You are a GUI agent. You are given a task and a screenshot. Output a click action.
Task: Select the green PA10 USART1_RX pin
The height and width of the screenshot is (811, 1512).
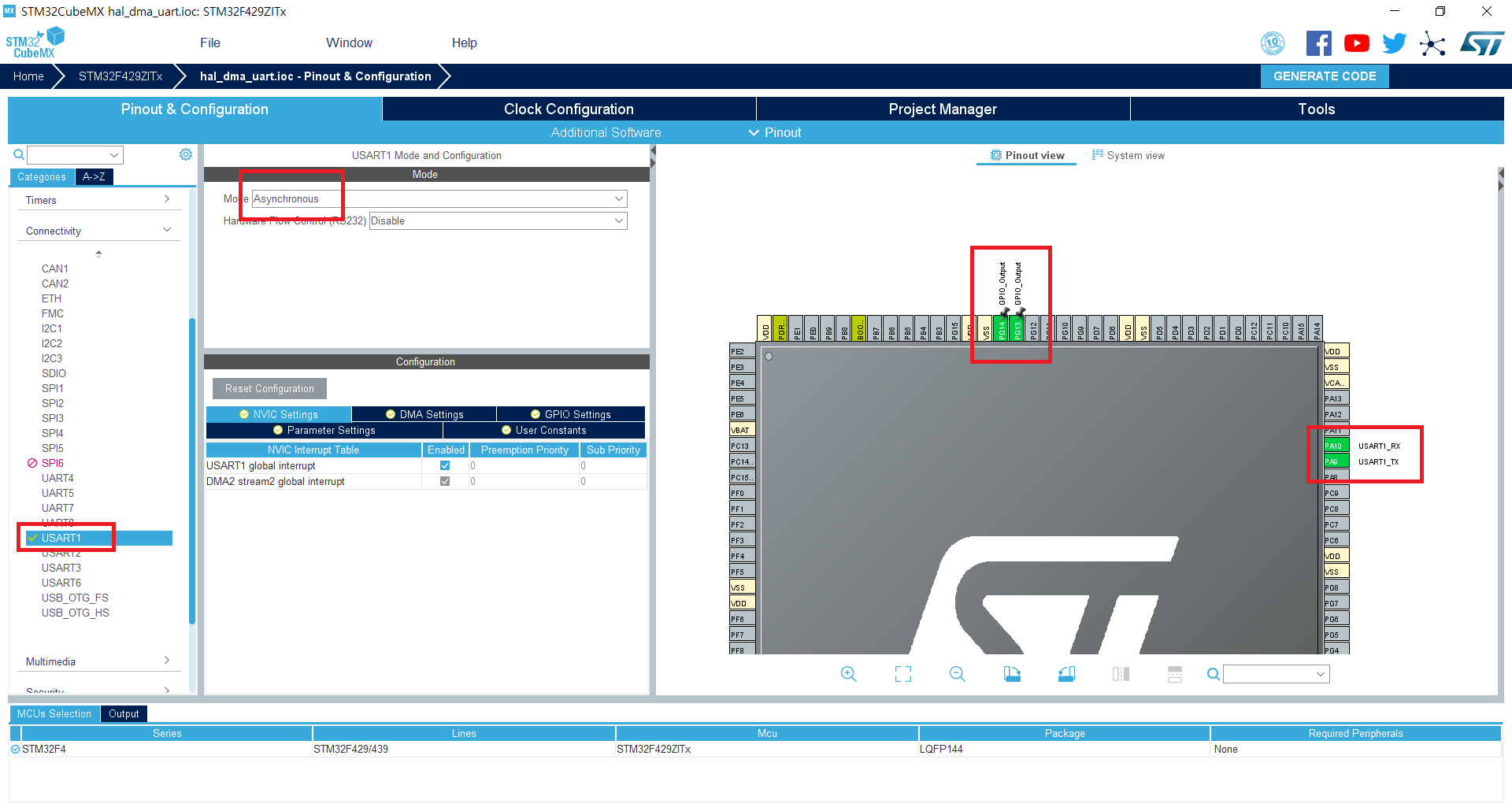pos(1336,446)
